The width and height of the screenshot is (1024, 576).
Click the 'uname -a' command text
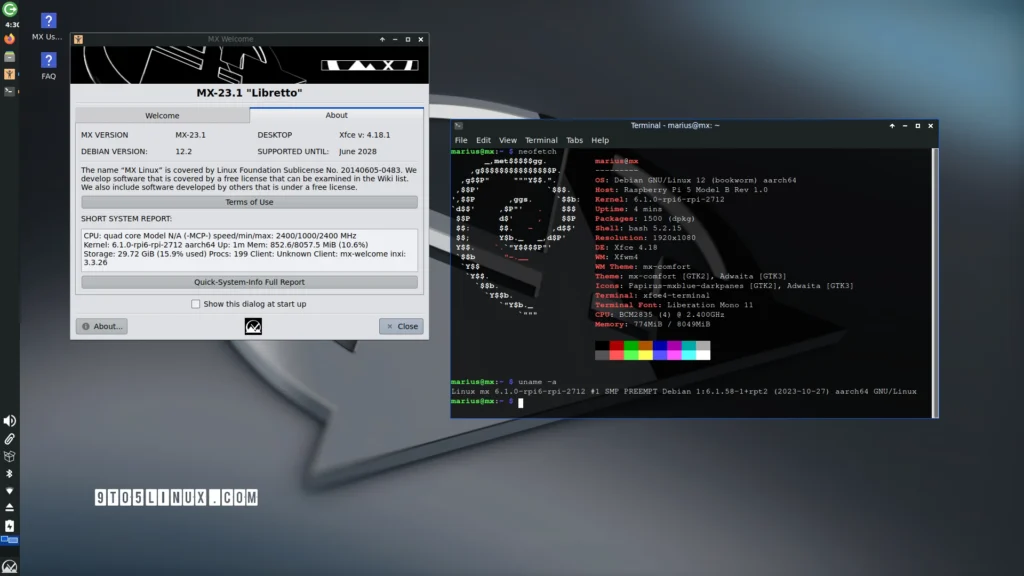point(537,381)
